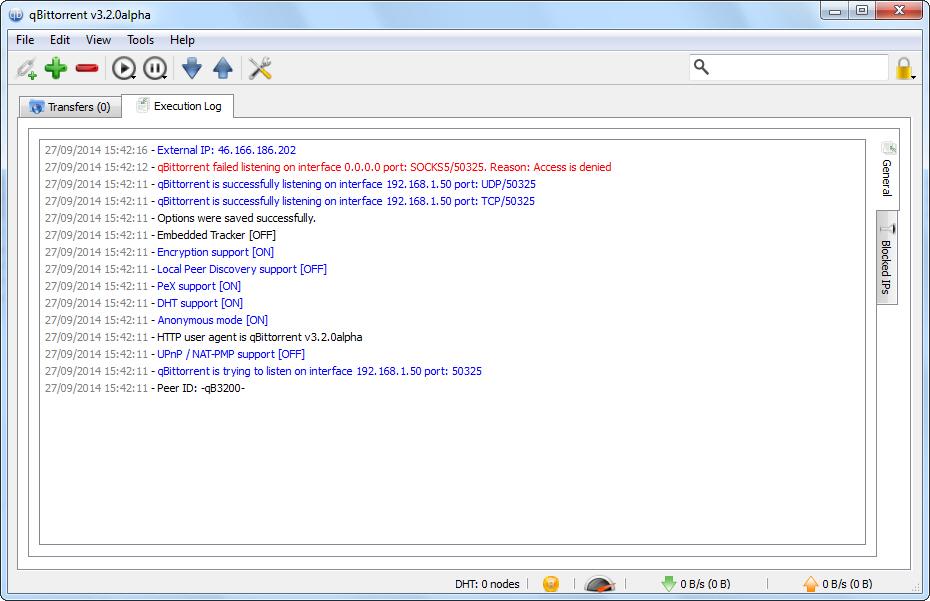The height and width of the screenshot is (601, 930).
Task: Click the search magnifier icon
Action: tap(701, 67)
